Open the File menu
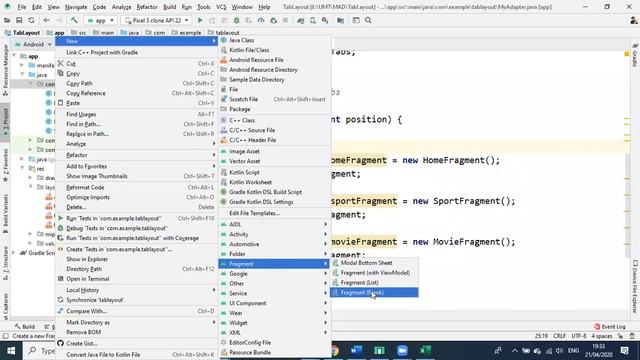Viewport: 640px width, 360px height. (x=22, y=7)
